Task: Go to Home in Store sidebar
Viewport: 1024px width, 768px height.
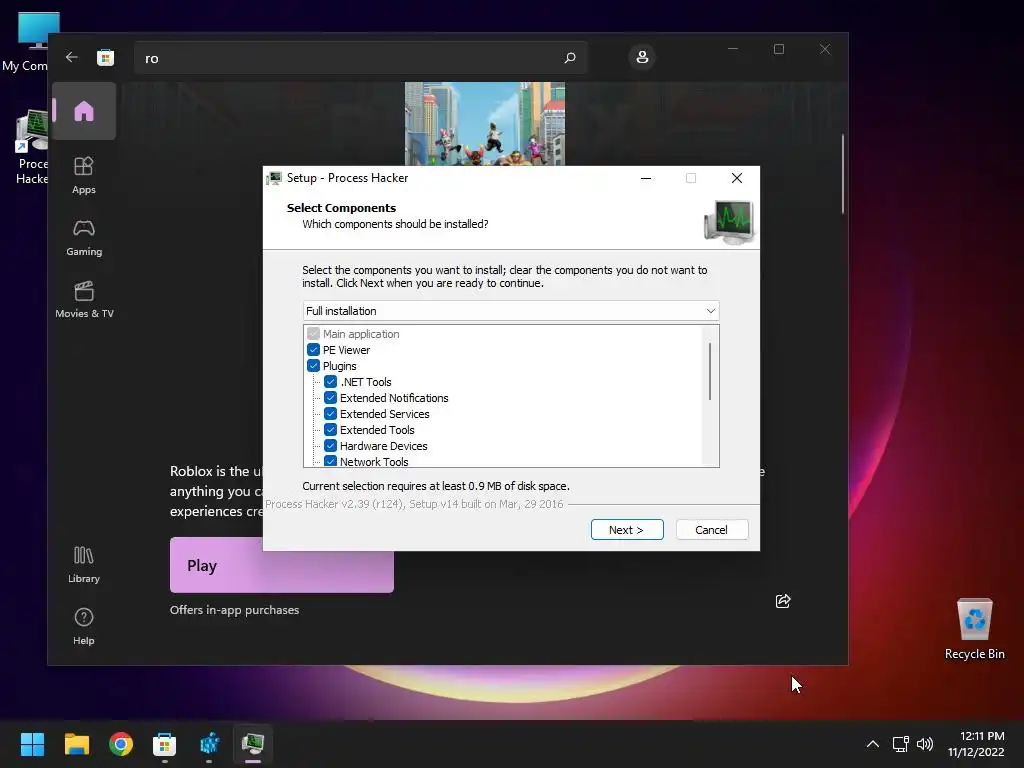Action: click(x=84, y=111)
